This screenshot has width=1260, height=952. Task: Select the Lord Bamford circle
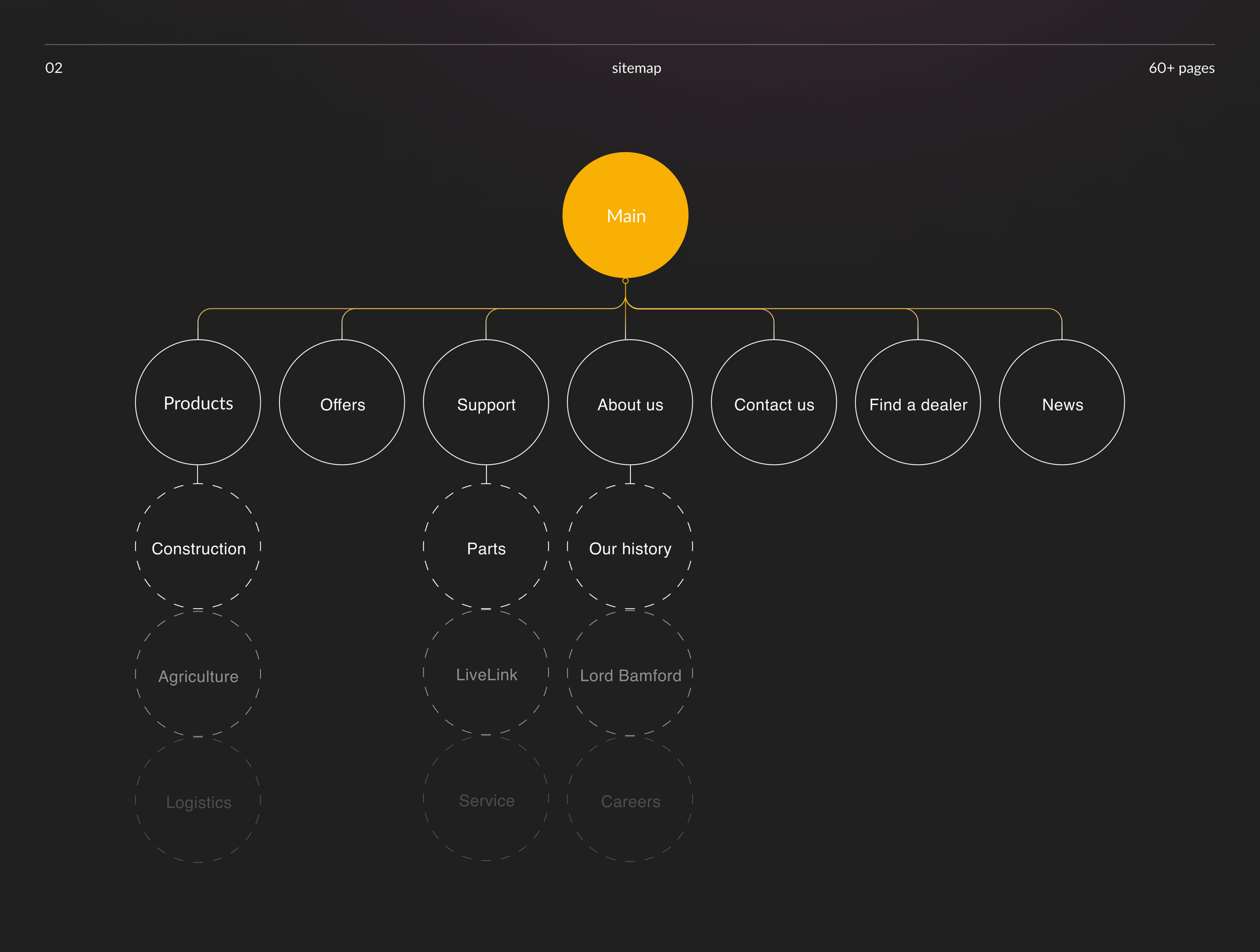pos(630,675)
